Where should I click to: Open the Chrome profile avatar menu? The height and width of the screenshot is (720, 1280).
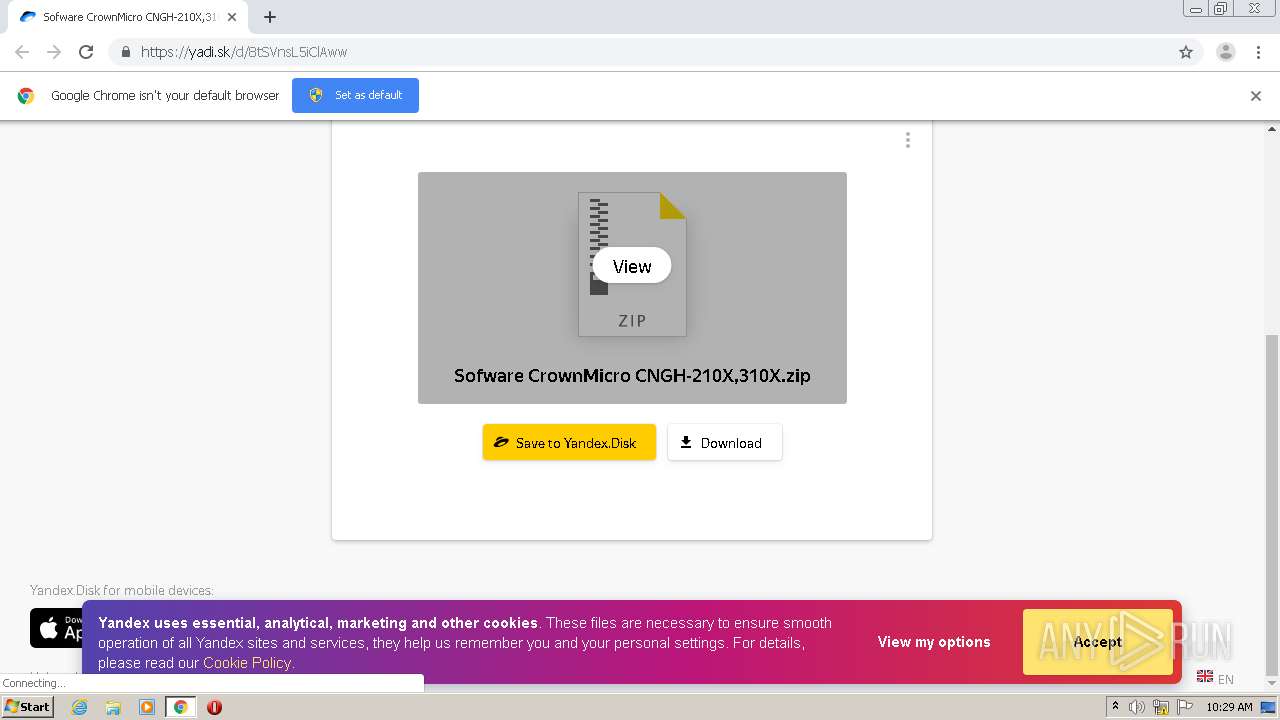tap(1225, 52)
